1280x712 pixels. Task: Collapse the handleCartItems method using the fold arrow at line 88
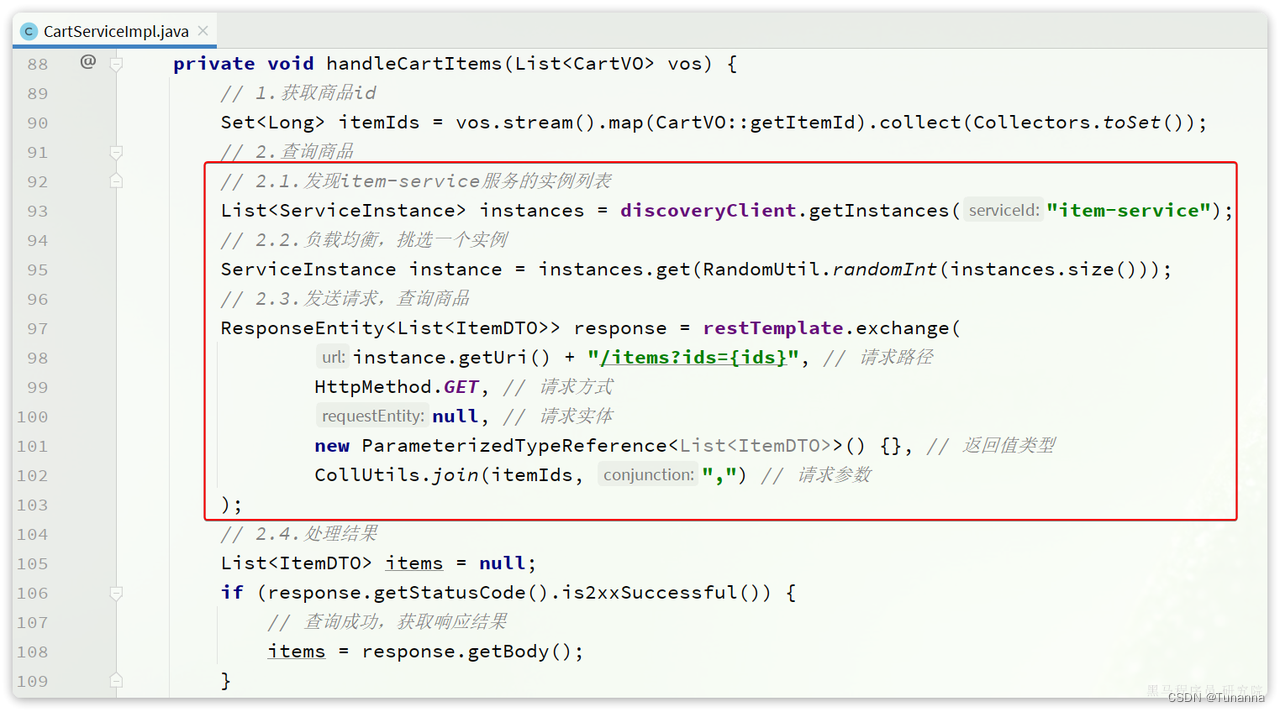pyautogui.click(x=116, y=63)
